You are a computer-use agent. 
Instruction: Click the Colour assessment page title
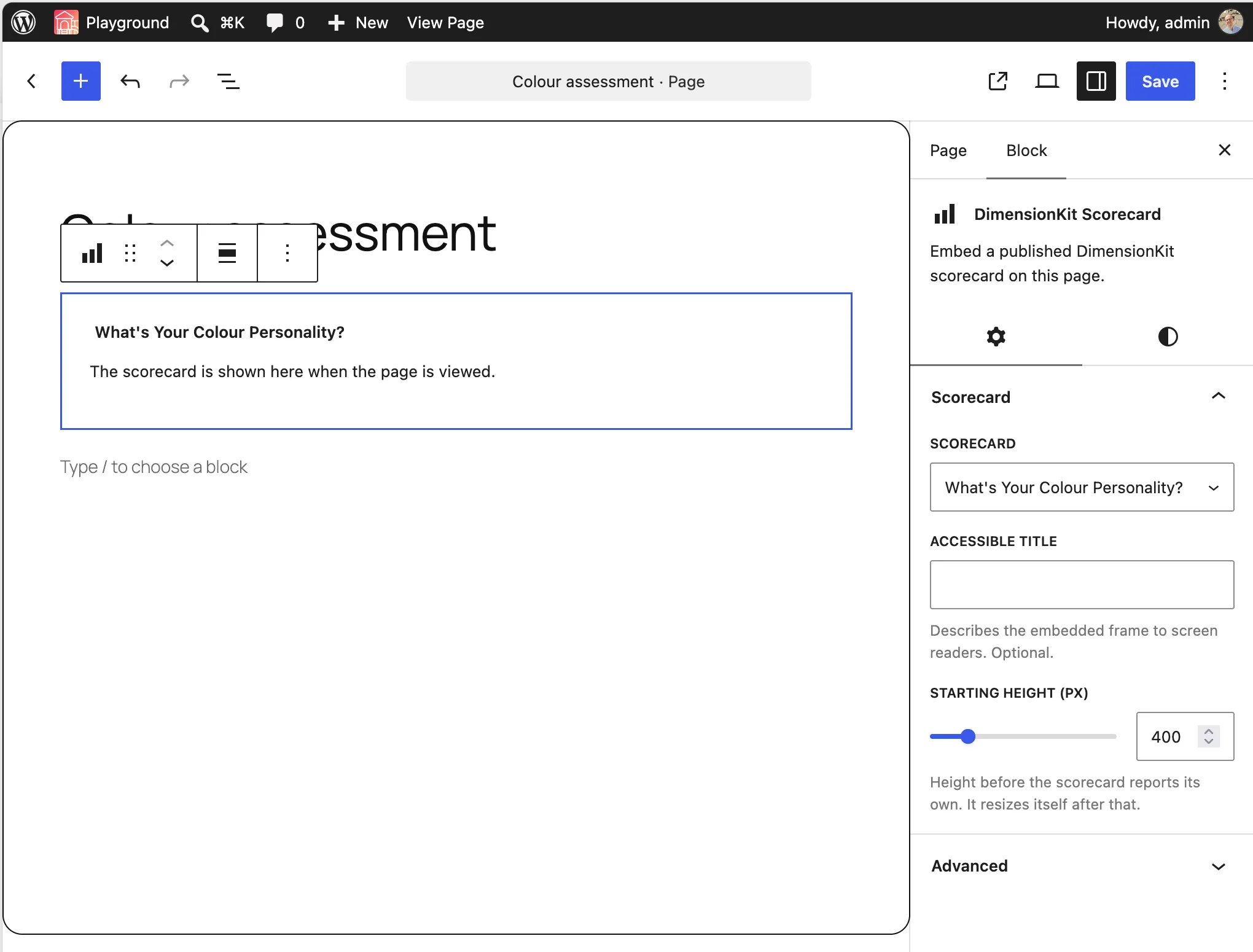pyautogui.click(x=405, y=233)
